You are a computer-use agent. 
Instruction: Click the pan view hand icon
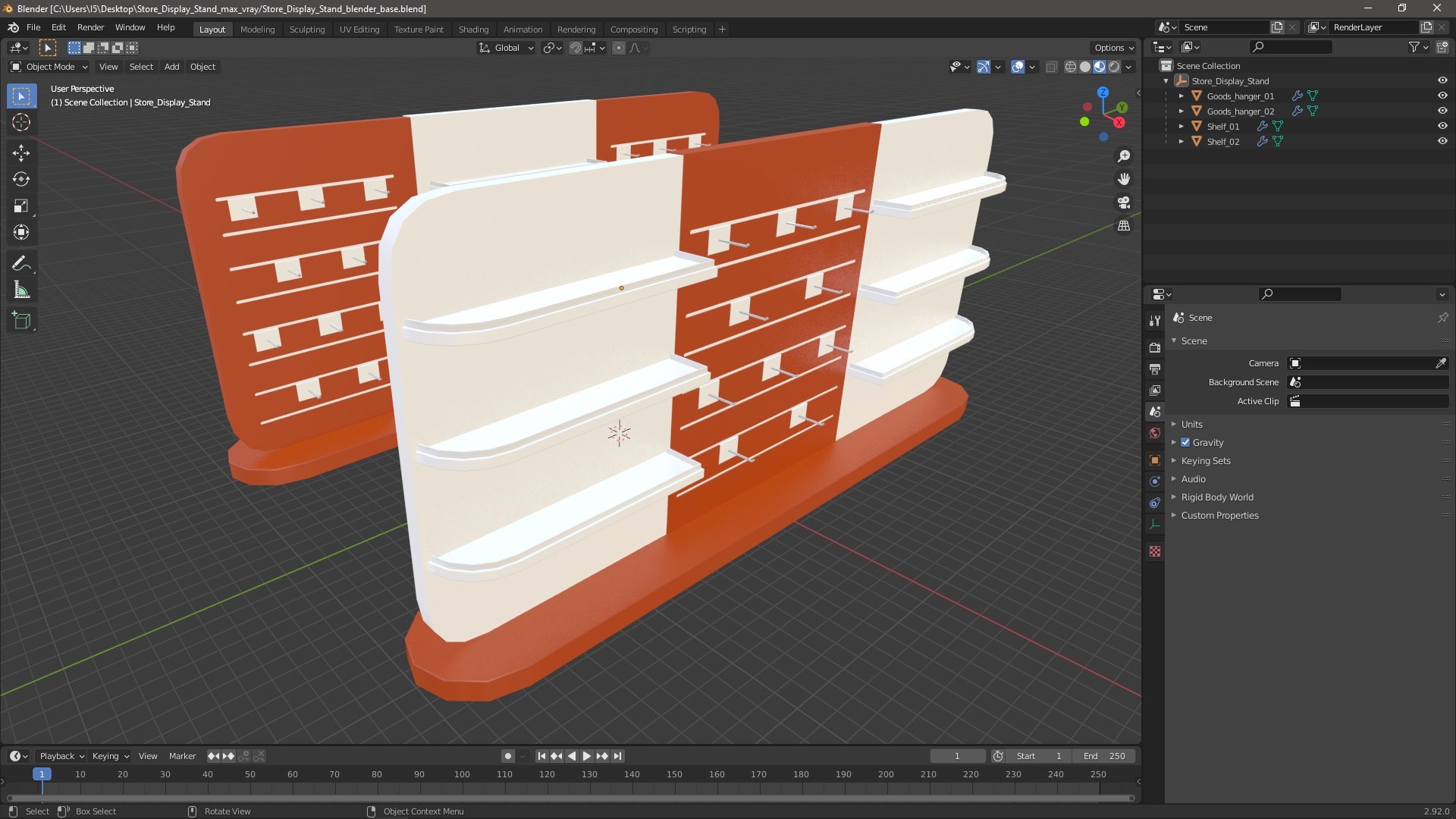tap(1124, 179)
